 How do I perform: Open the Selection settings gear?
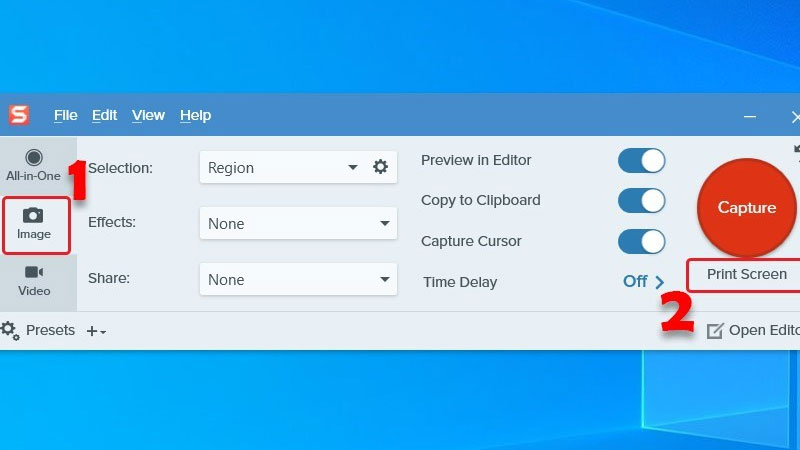(380, 167)
